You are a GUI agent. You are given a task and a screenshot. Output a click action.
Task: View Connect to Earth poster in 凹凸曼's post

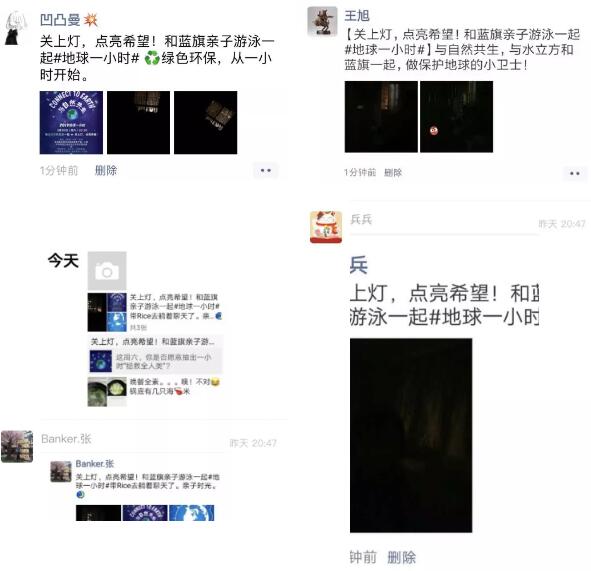point(71,122)
